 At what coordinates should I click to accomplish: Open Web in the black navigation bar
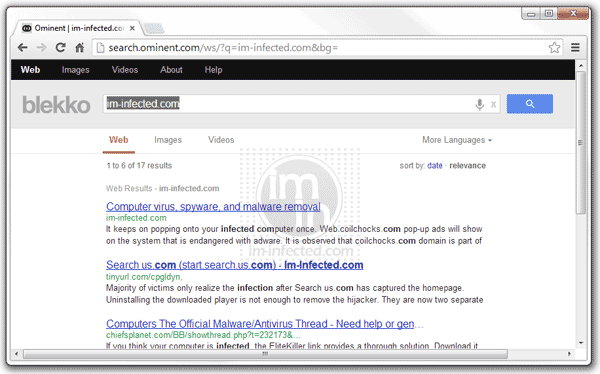pos(31,70)
